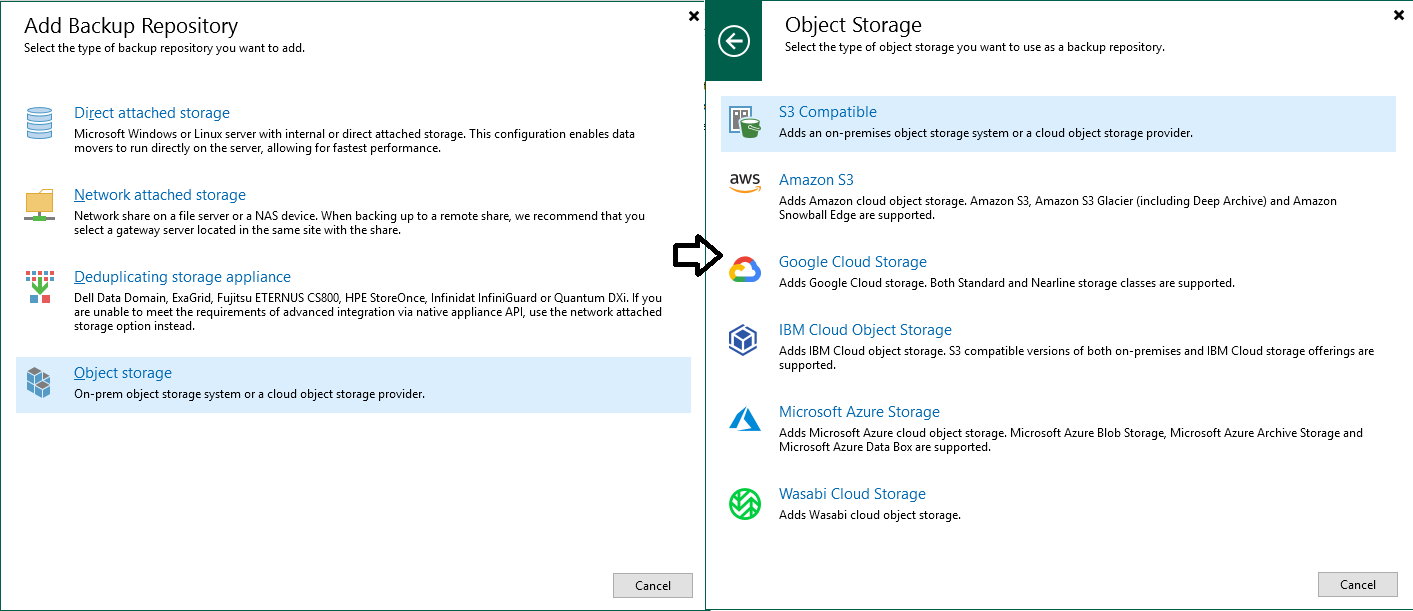Image resolution: width=1413 pixels, height=611 pixels.
Task: Select the Object storage link
Action: [x=123, y=373]
